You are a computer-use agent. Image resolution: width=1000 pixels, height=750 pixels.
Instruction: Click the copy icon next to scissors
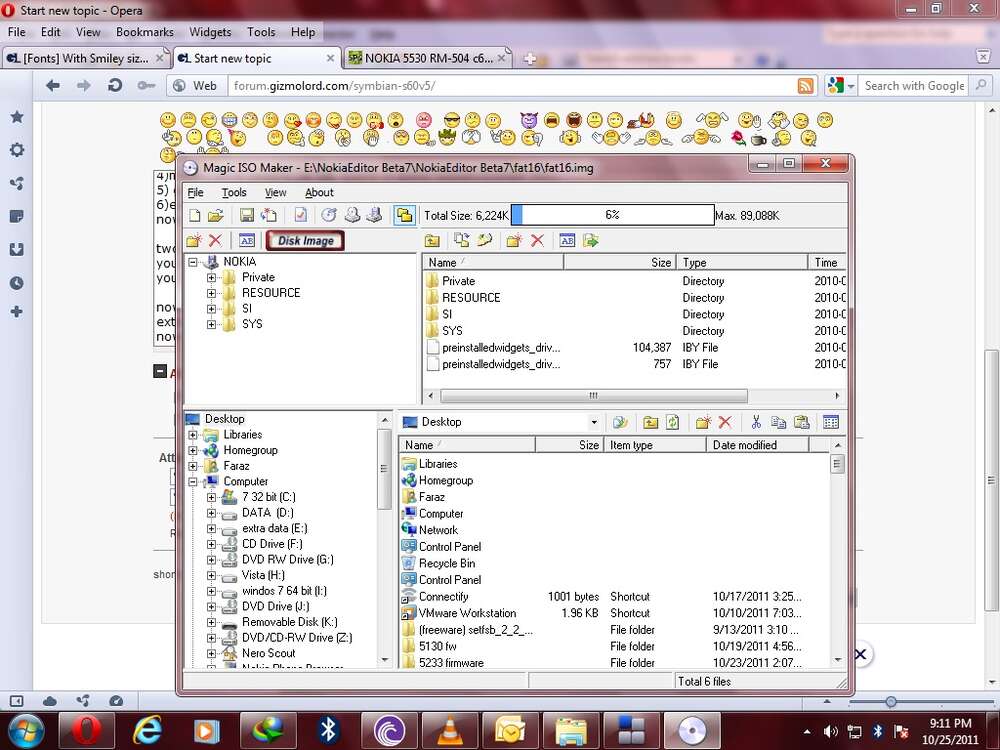tap(778, 422)
